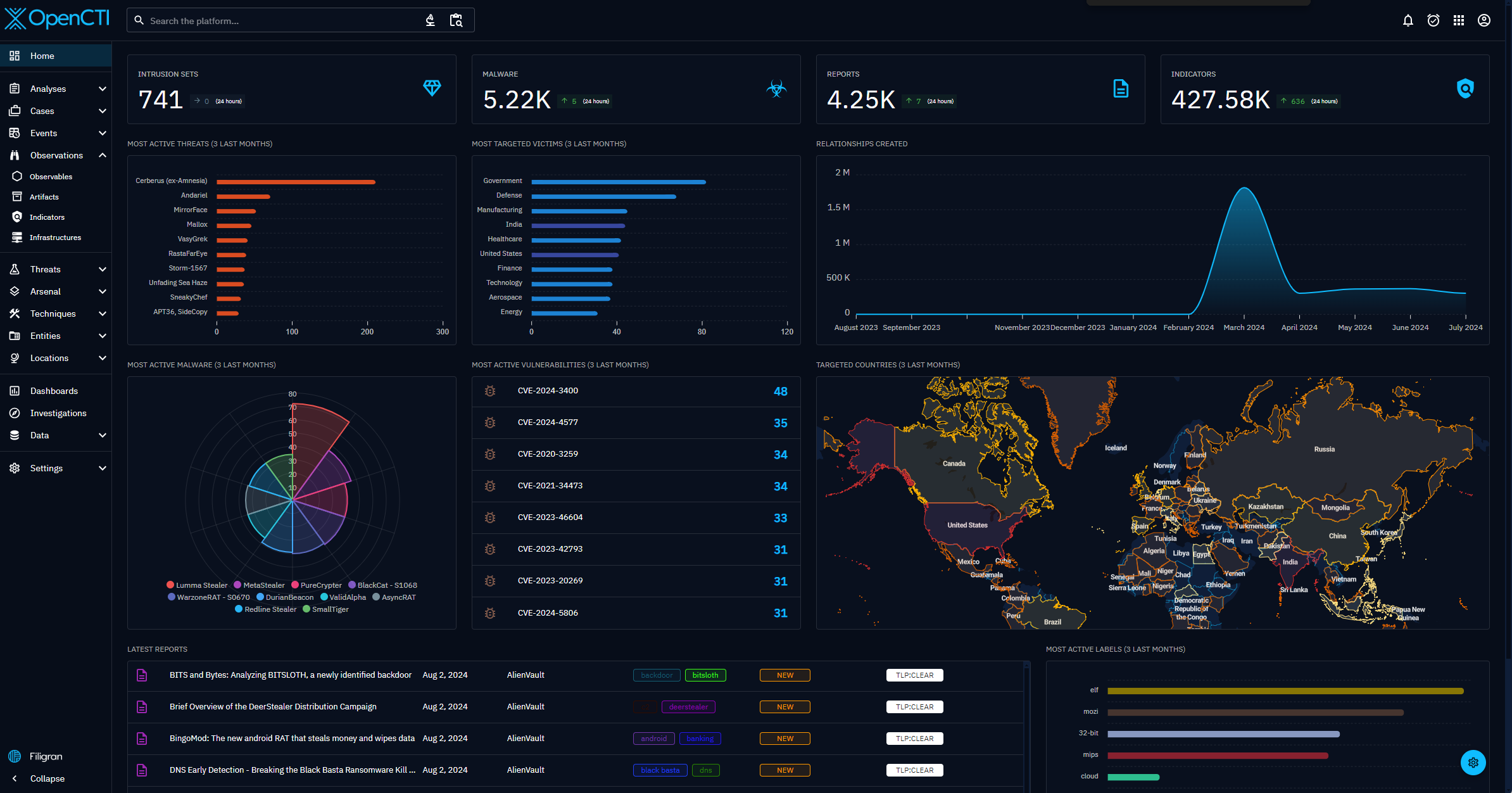
Task: Go to Dashboards in sidebar
Action: 54,391
